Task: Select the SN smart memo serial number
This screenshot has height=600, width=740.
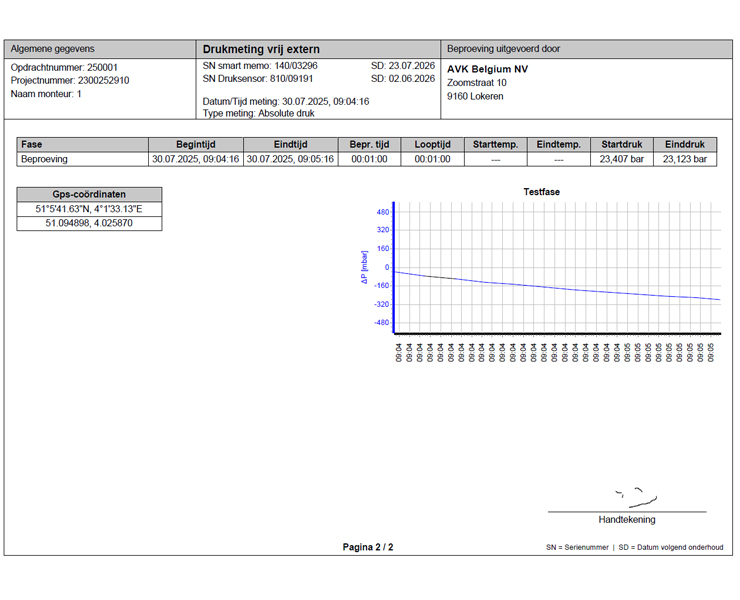Action: 260,65
